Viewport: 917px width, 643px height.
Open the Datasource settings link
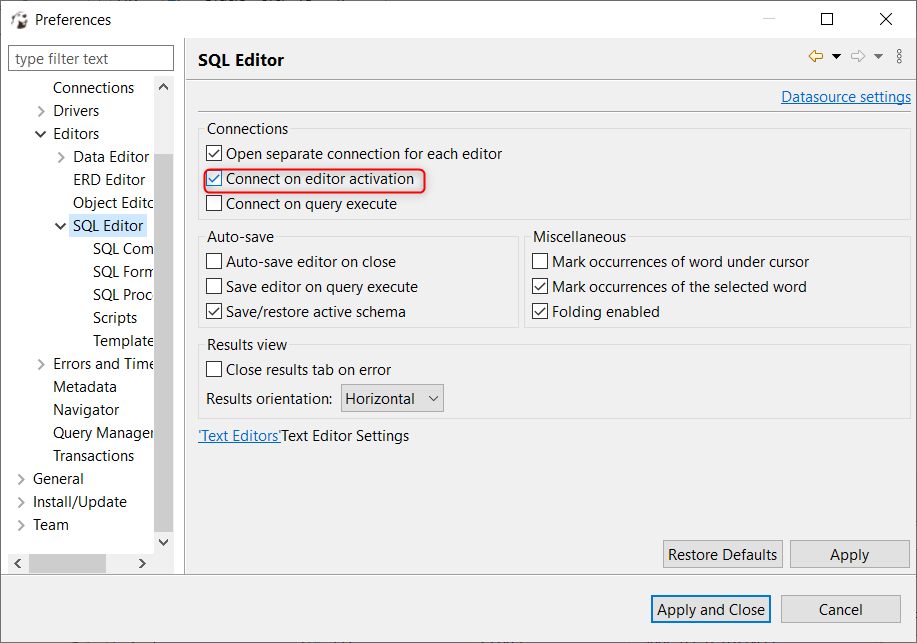coord(846,97)
